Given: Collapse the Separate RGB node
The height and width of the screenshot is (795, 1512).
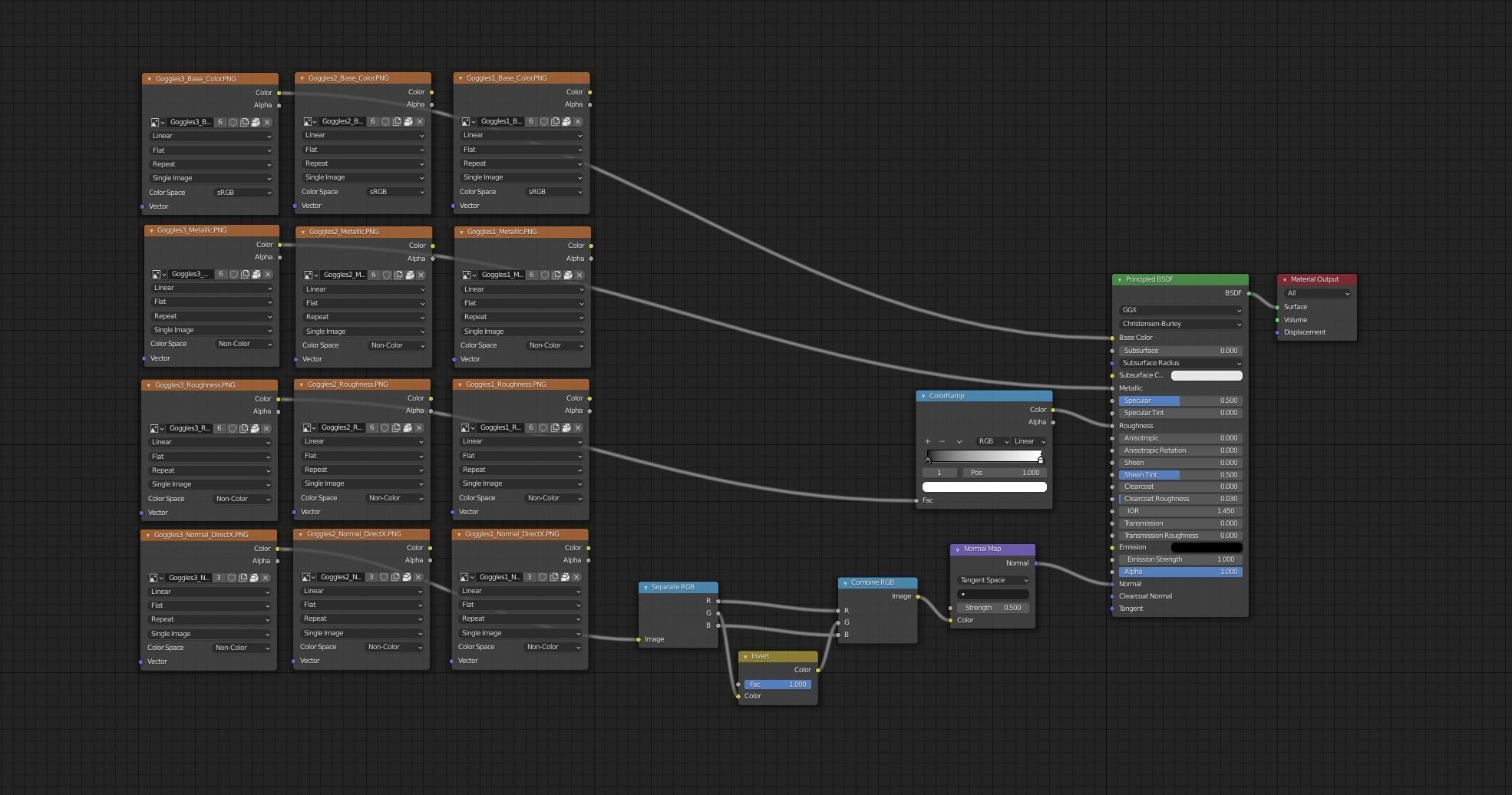Looking at the screenshot, I should click(645, 587).
